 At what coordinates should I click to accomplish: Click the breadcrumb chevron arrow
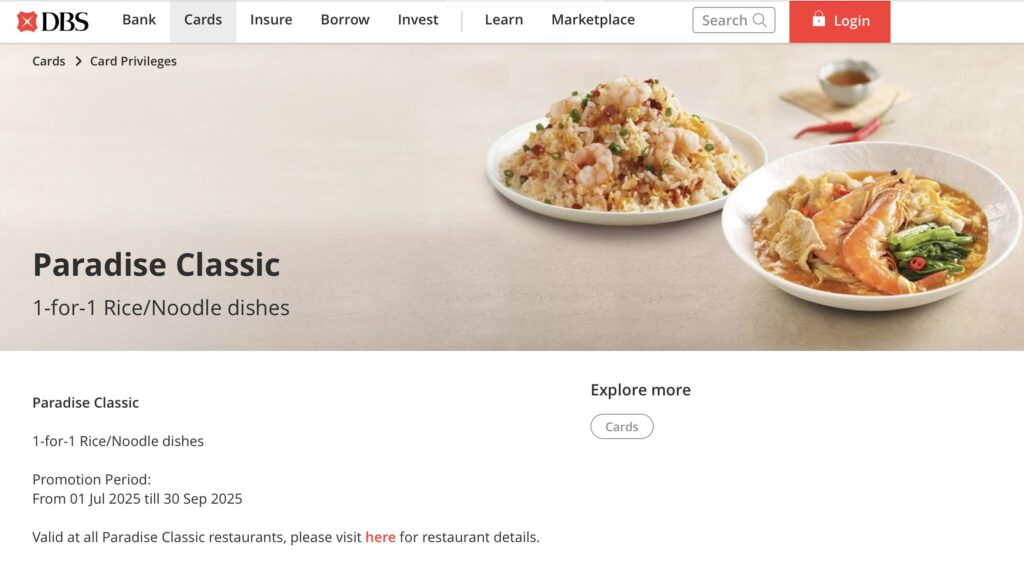click(x=78, y=61)
